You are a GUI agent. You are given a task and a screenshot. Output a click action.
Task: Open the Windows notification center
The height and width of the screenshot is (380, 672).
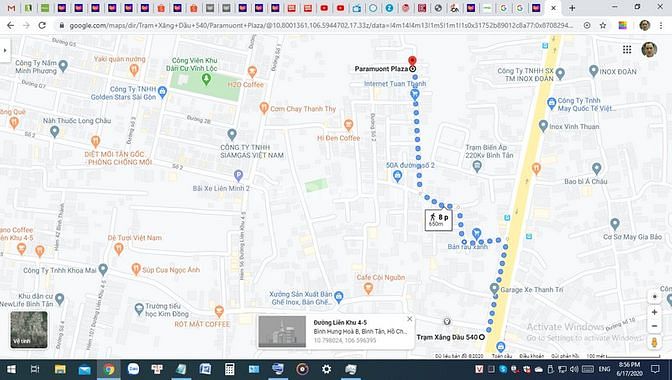click(655, 369)
